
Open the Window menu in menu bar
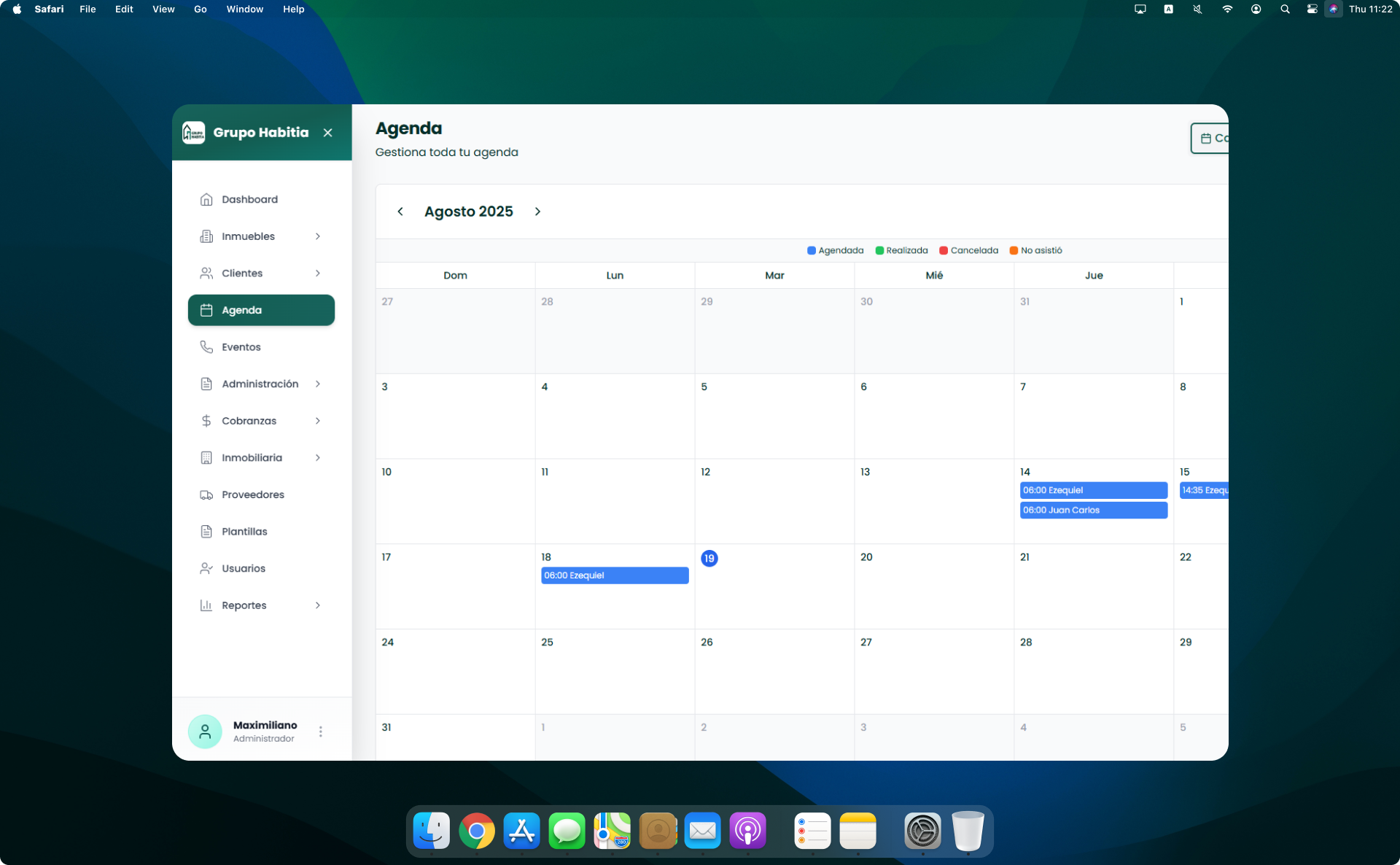tap(244, 9)
